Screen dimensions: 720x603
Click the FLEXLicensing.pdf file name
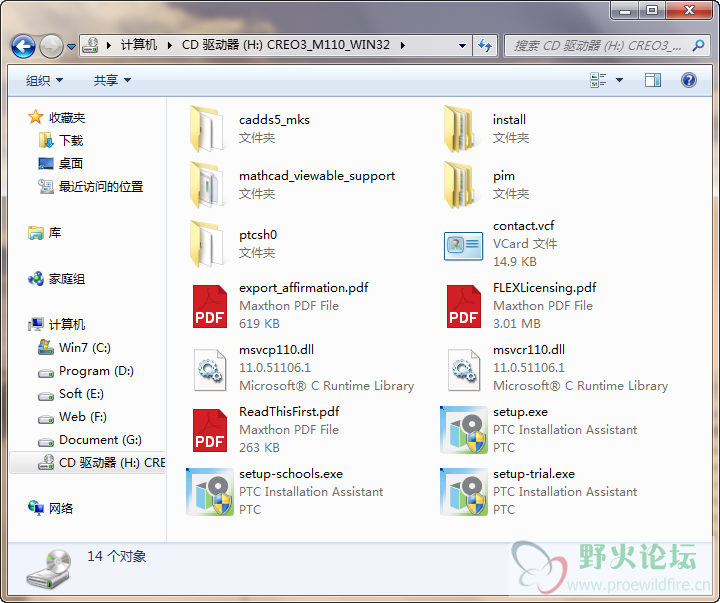(545, 288)
